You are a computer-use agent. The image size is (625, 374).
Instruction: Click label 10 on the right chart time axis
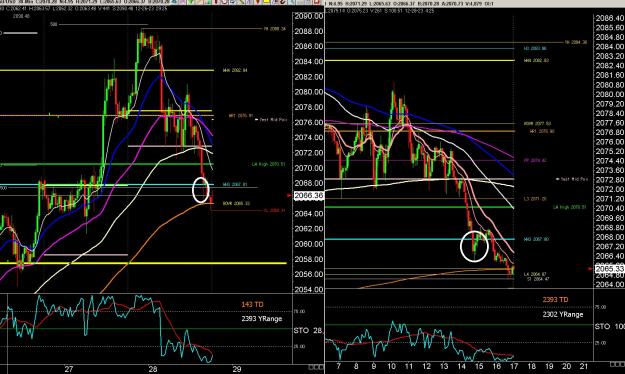pos(391,366)
